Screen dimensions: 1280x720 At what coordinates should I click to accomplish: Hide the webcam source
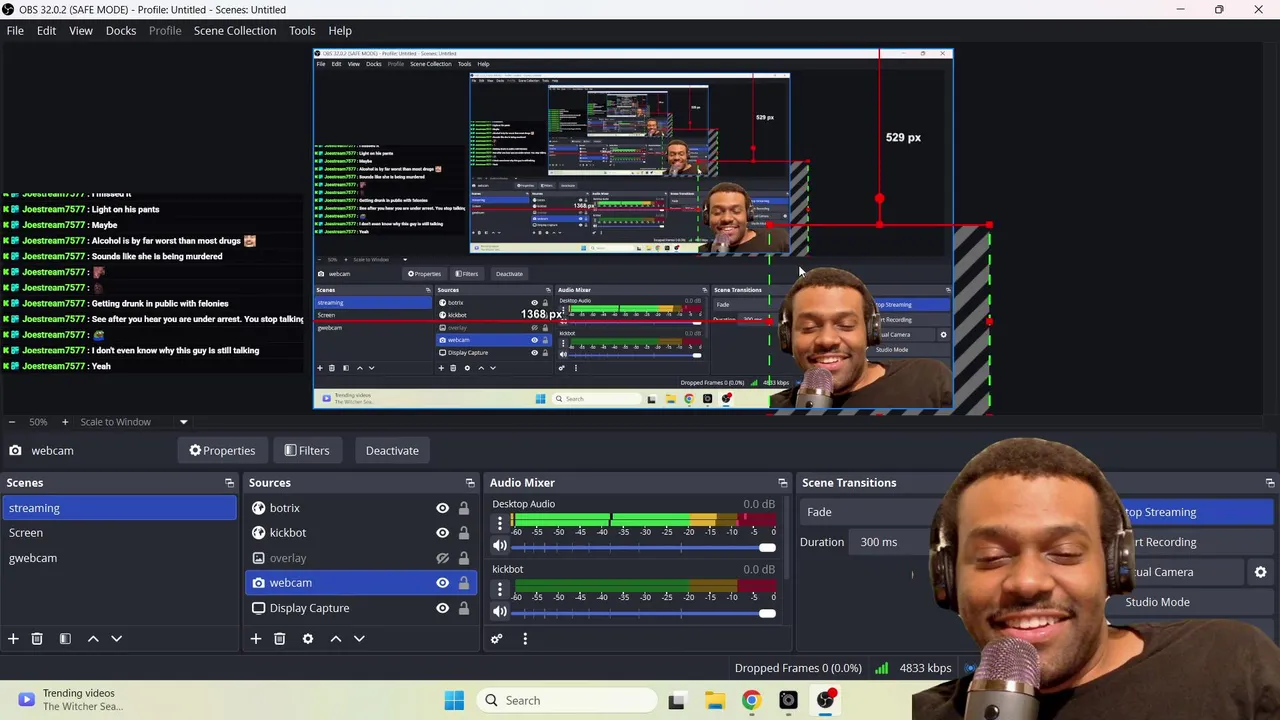coord(442,583)
